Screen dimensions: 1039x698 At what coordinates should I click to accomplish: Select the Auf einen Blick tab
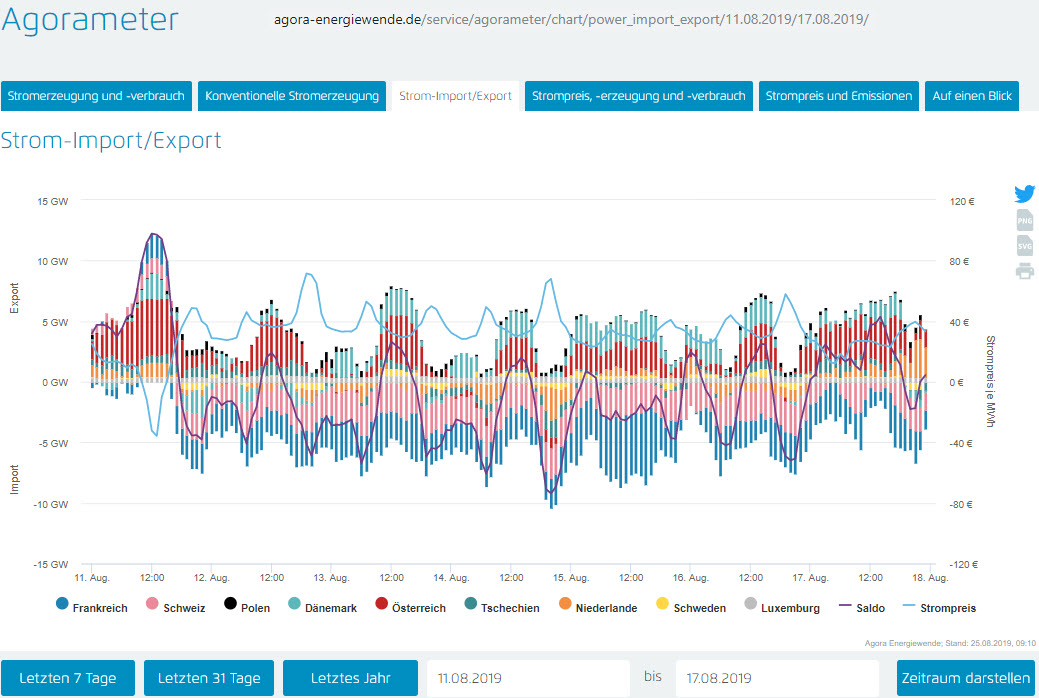click(971, 97)
